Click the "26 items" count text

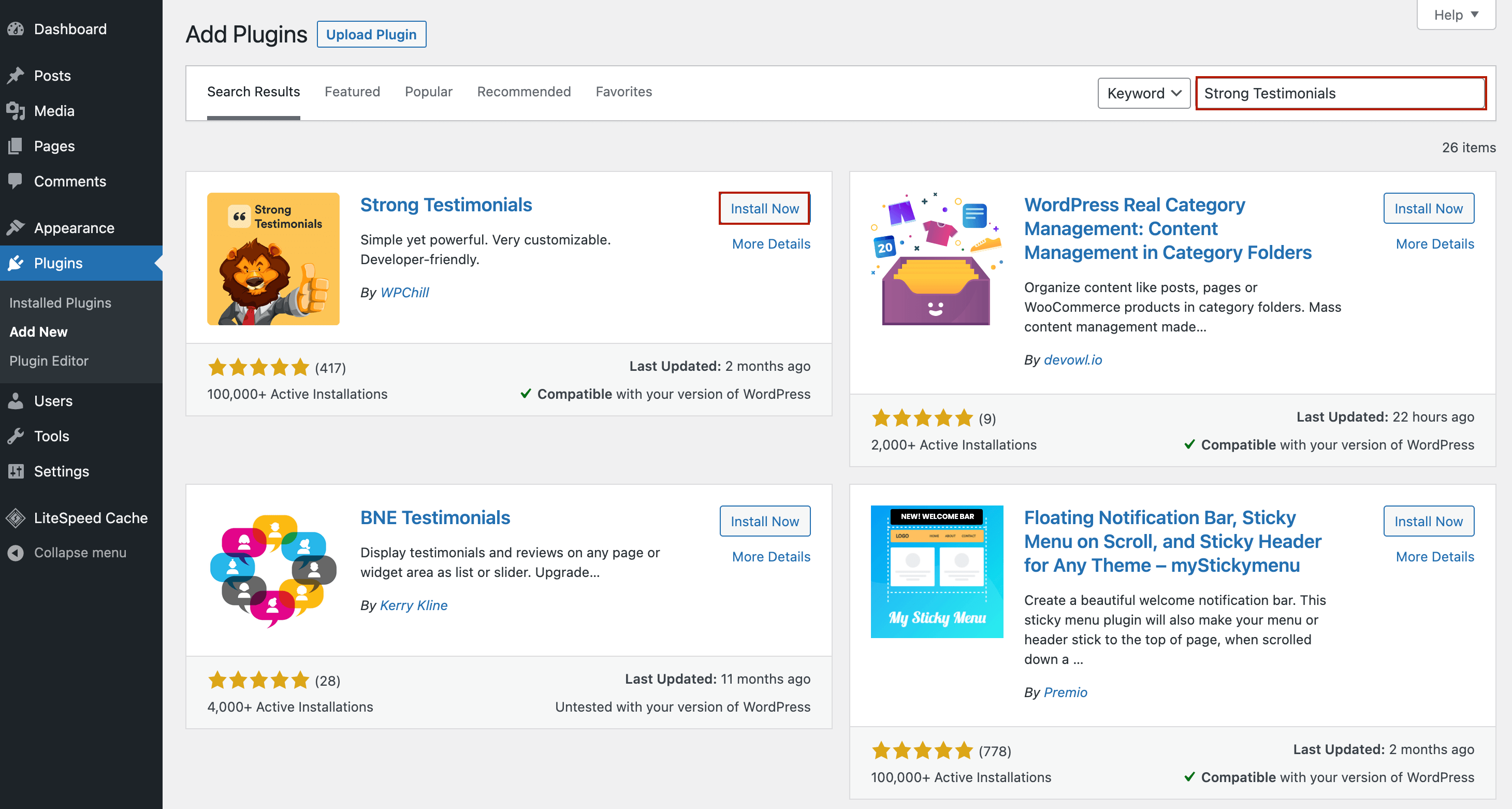(1469, 148)
